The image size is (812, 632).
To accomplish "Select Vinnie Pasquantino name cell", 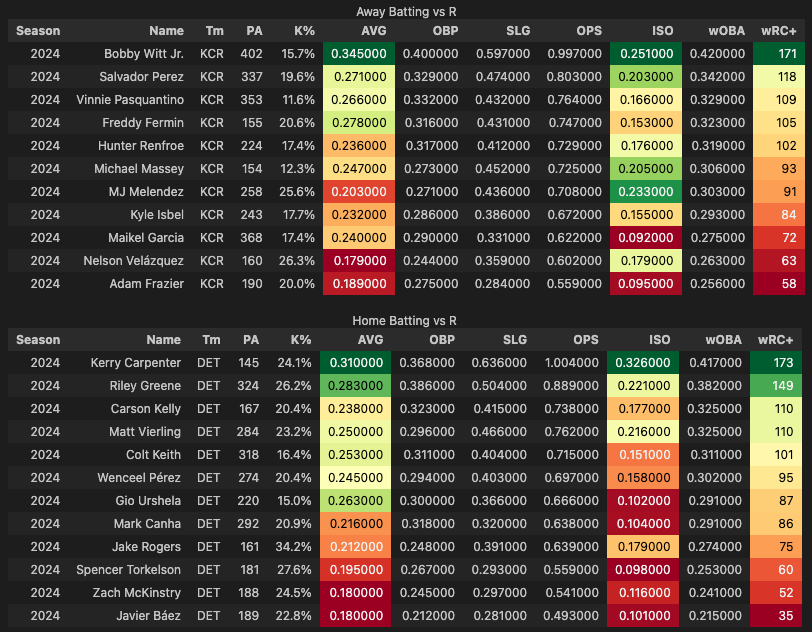I will (129, 99).
